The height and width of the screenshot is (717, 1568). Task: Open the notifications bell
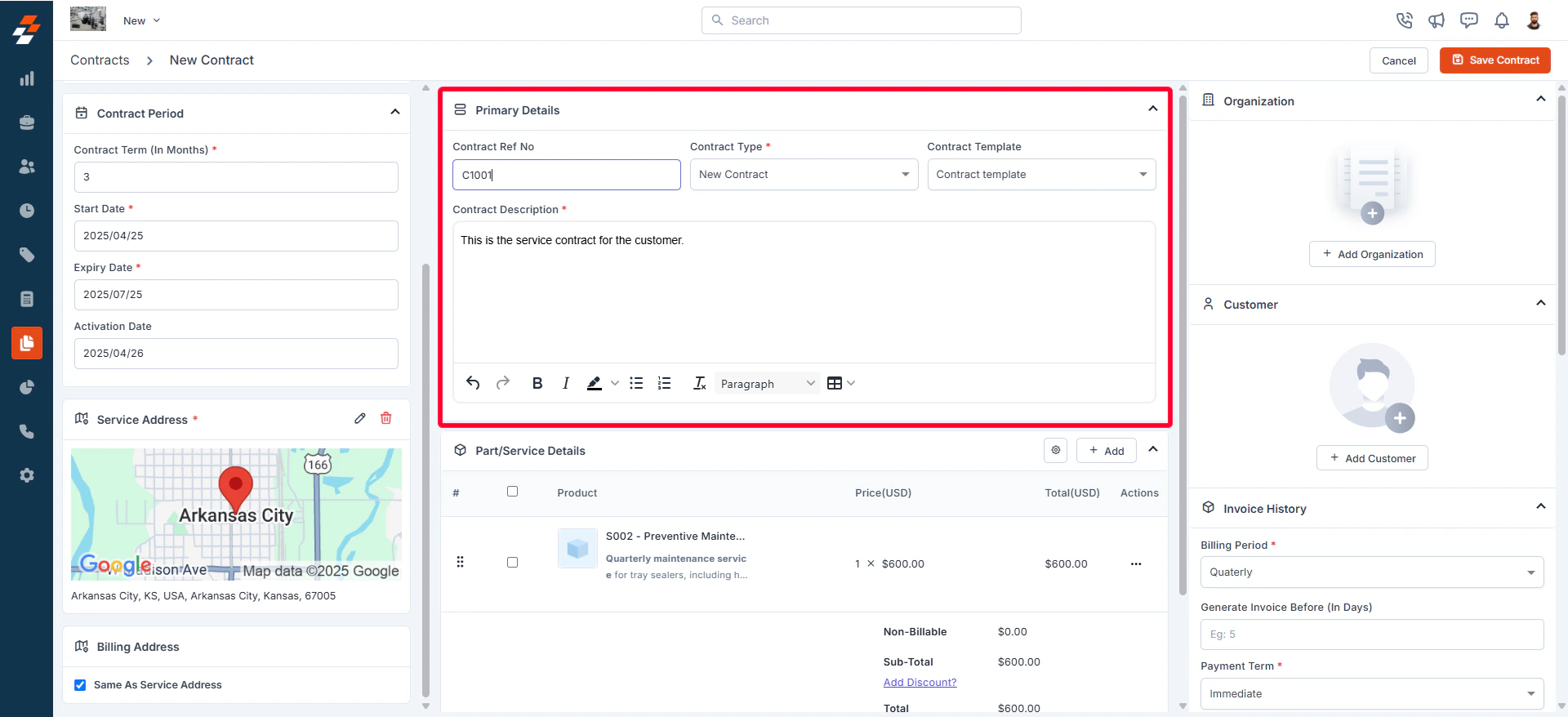pyautogui.click(x=1501, y=20)
